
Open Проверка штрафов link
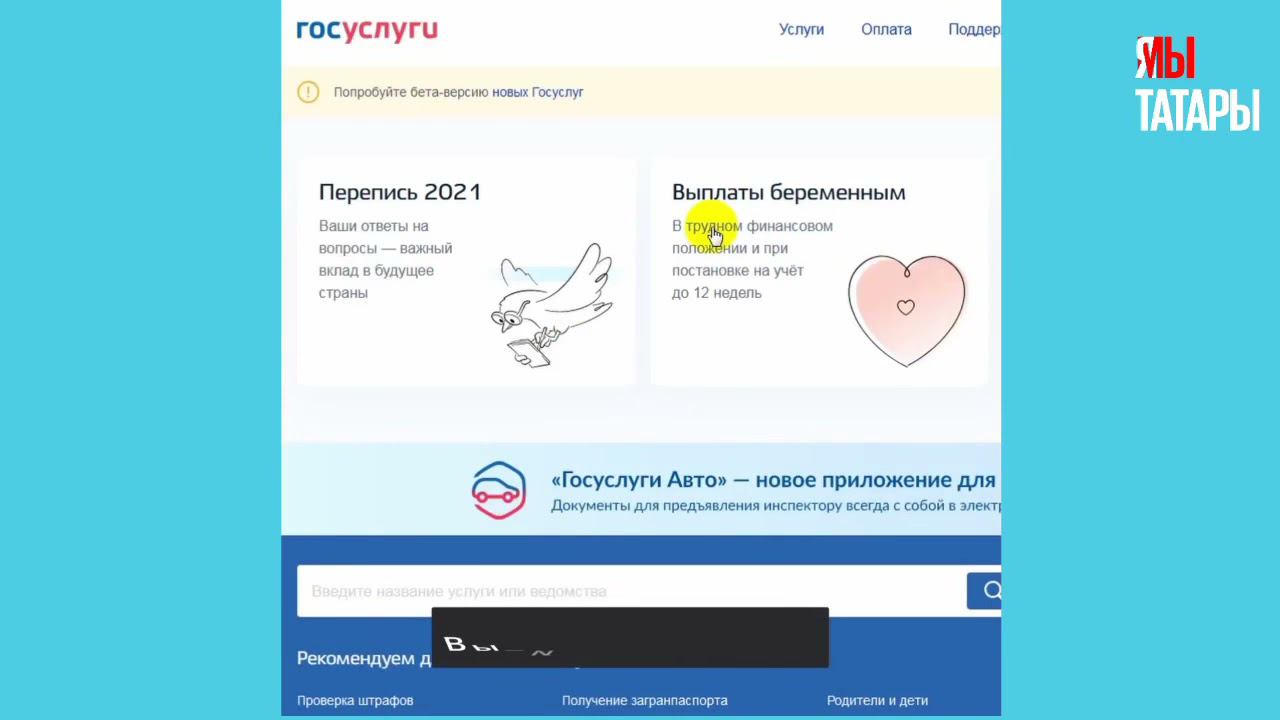[355, 701]
